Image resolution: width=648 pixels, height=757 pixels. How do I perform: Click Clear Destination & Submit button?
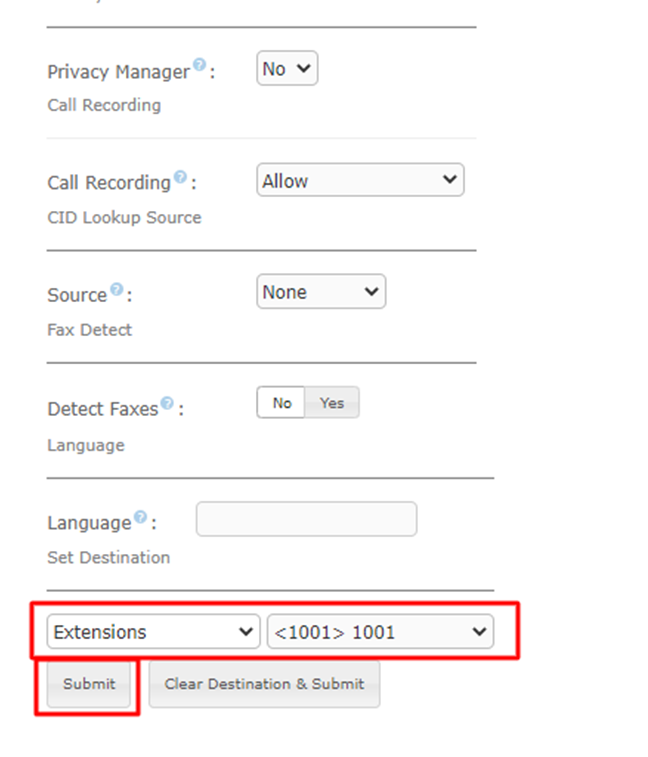click(264, 684)
